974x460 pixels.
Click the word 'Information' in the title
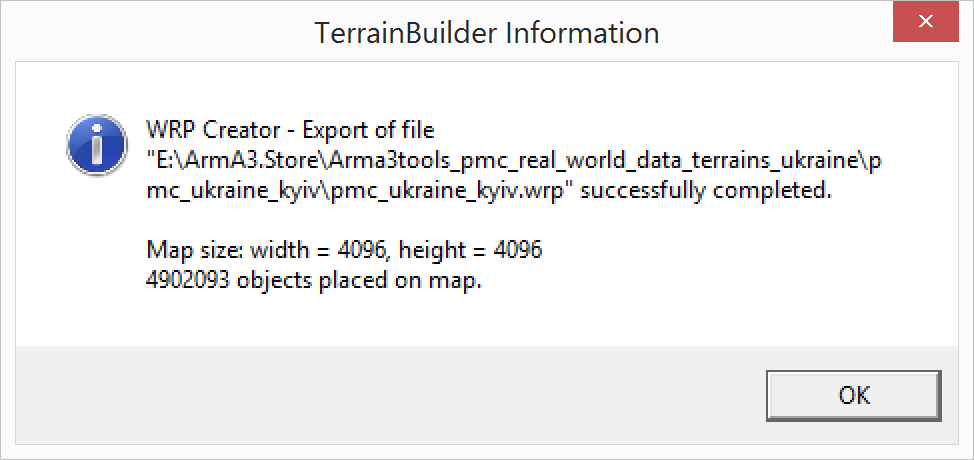581,32
